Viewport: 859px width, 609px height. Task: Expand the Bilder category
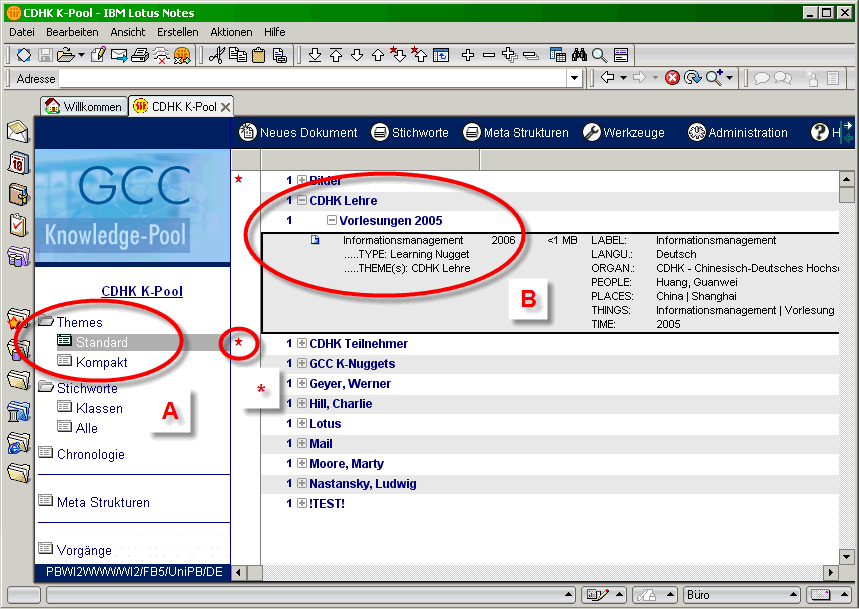302,180
